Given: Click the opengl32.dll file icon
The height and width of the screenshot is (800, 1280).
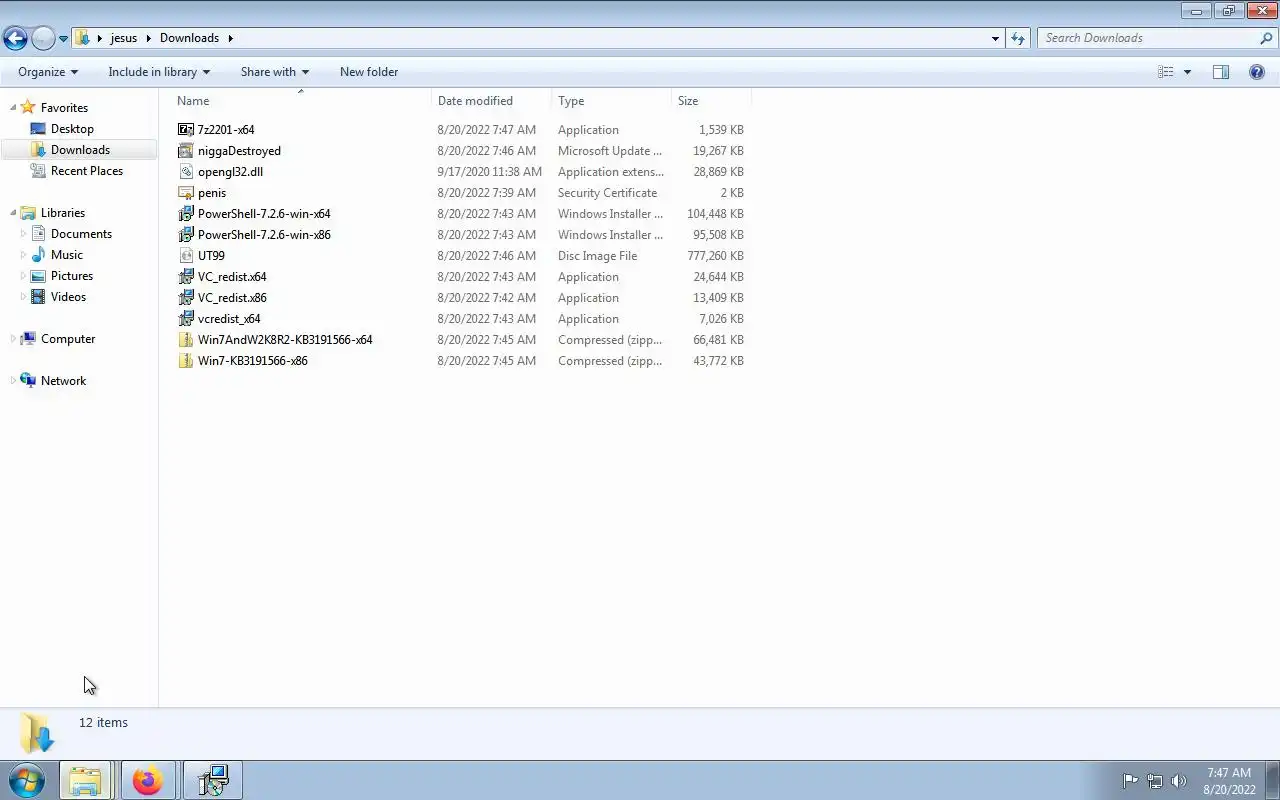Looking at the screenshot, I should point(185,172).
